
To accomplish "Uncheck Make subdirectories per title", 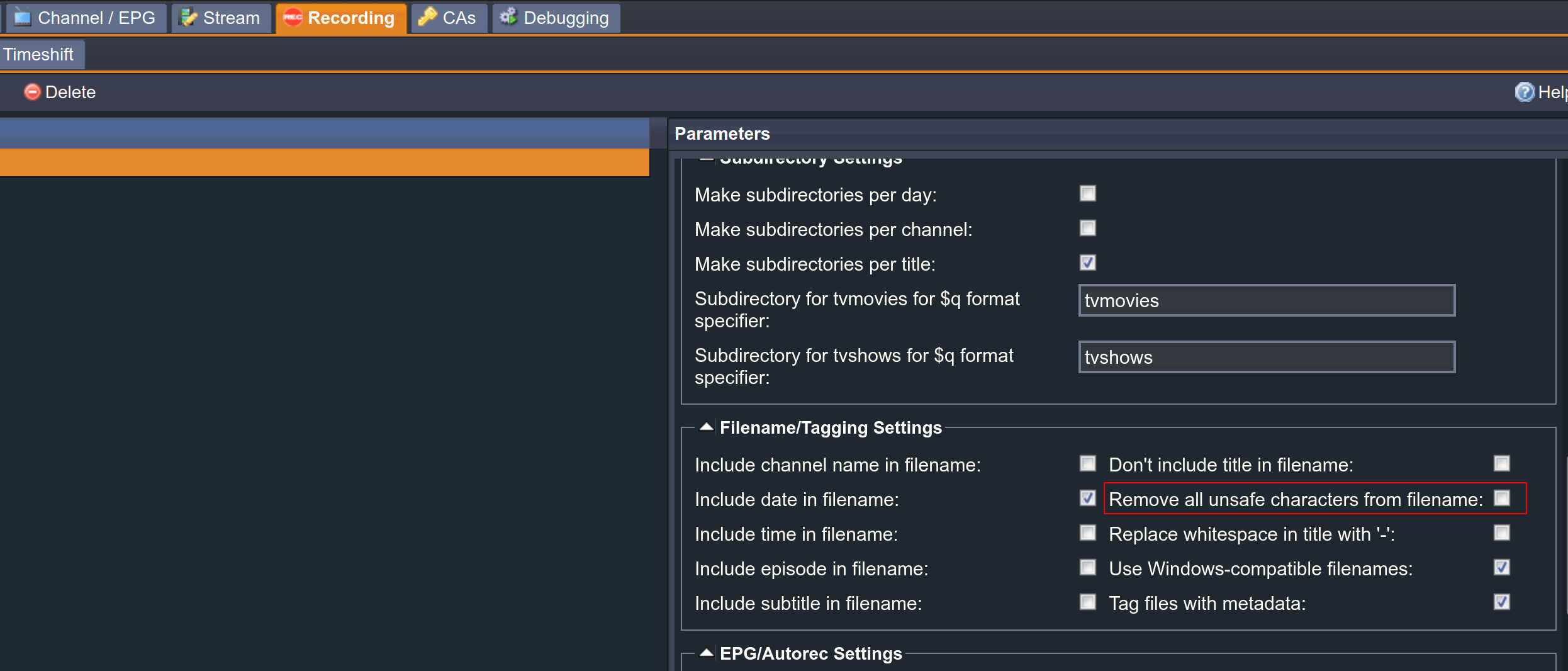I will pos(1087,263).
